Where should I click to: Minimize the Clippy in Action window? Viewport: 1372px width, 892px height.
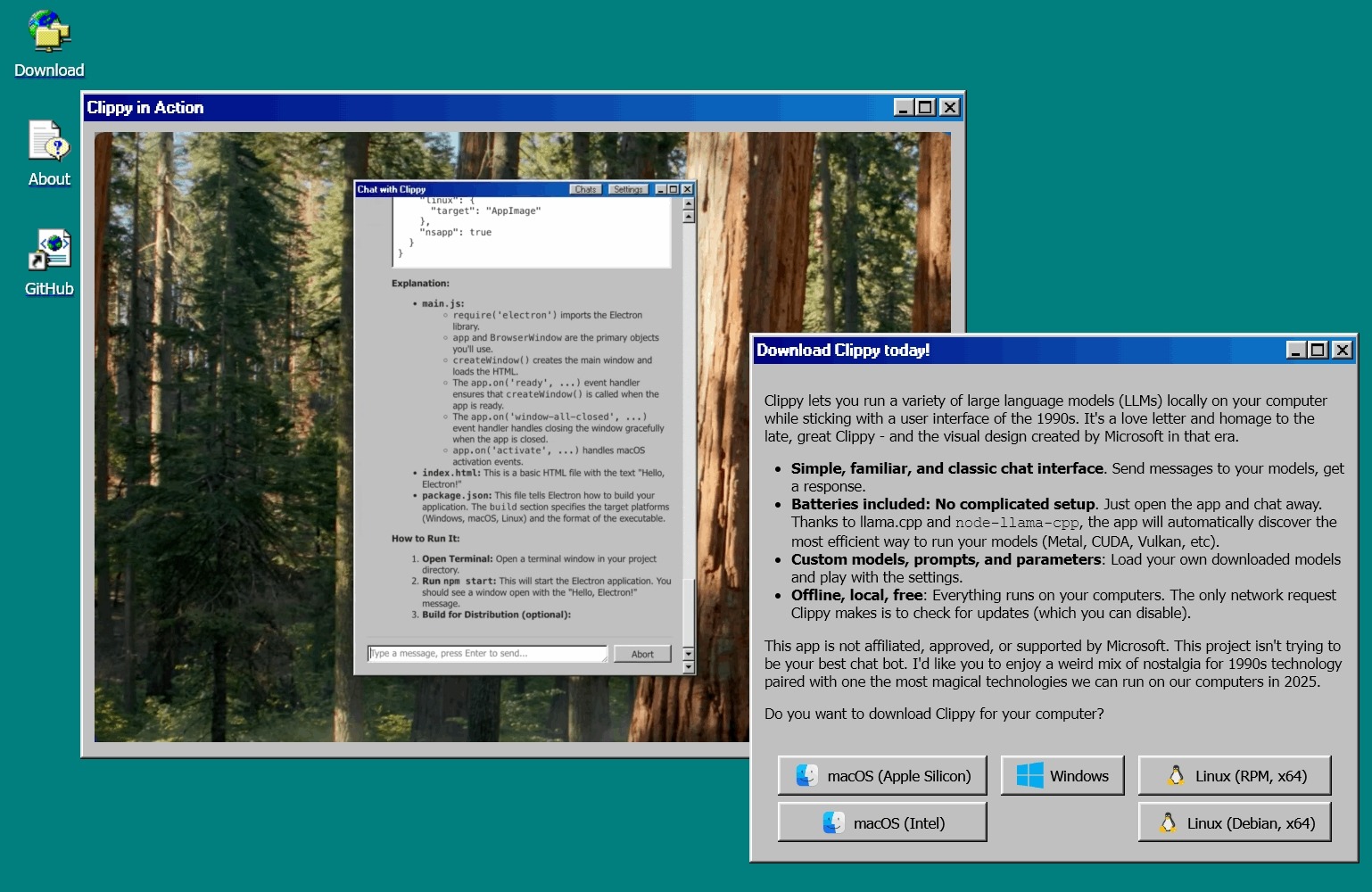click(904, 107)
